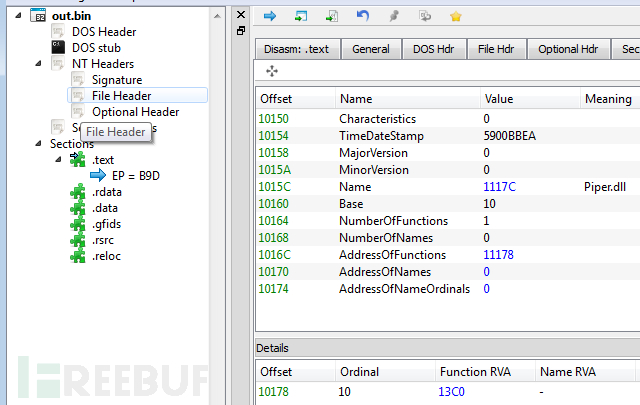Close the left tree panel with X

coord(240,14)
